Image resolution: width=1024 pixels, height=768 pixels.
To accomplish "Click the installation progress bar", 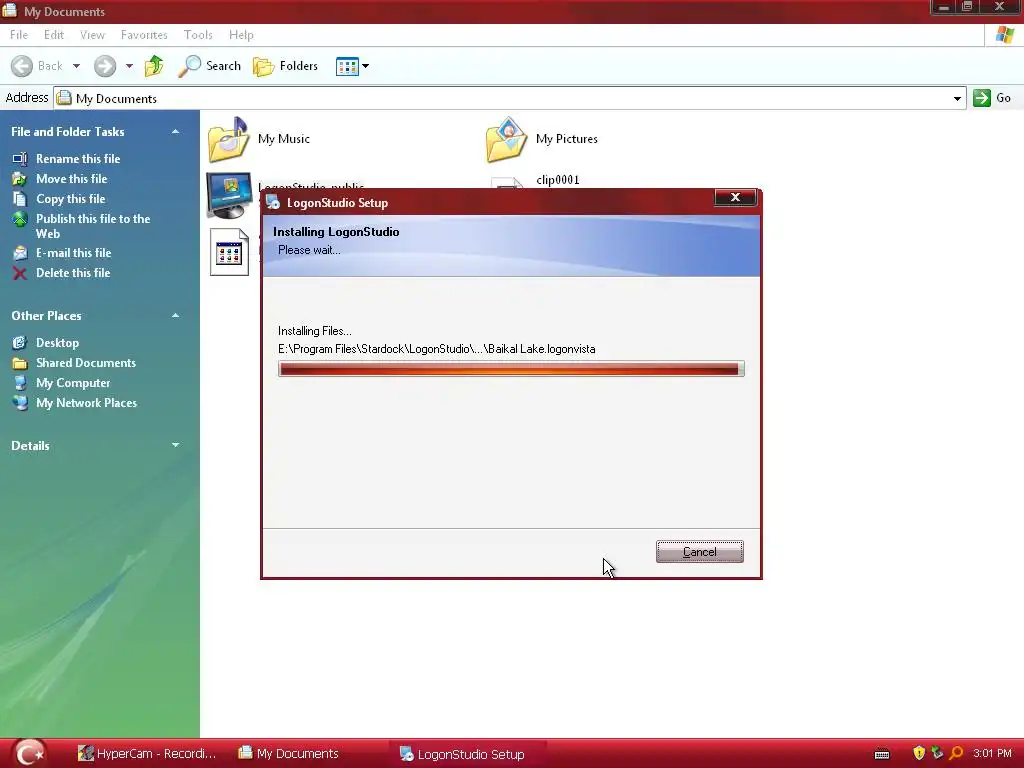I will 511,369.
